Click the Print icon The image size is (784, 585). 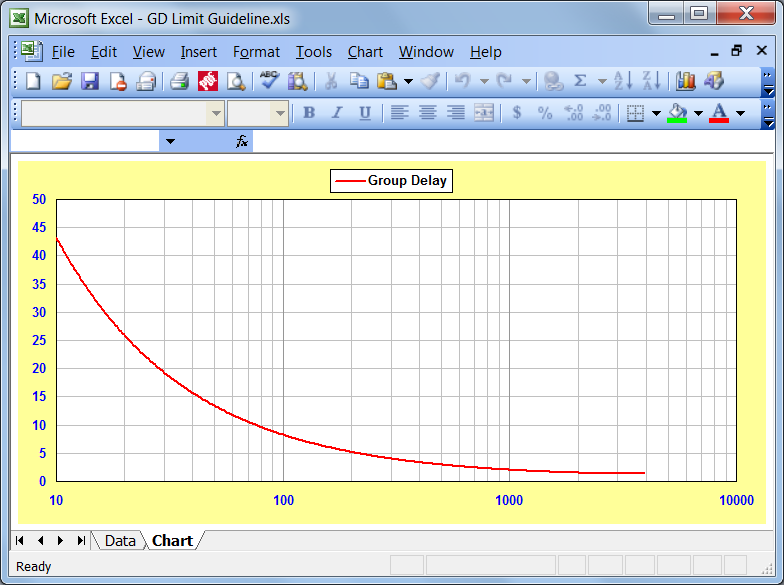178,81
